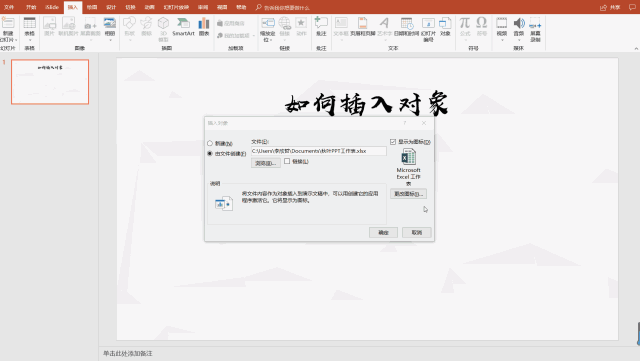Click the New Slide icon

tap(8, 23)
